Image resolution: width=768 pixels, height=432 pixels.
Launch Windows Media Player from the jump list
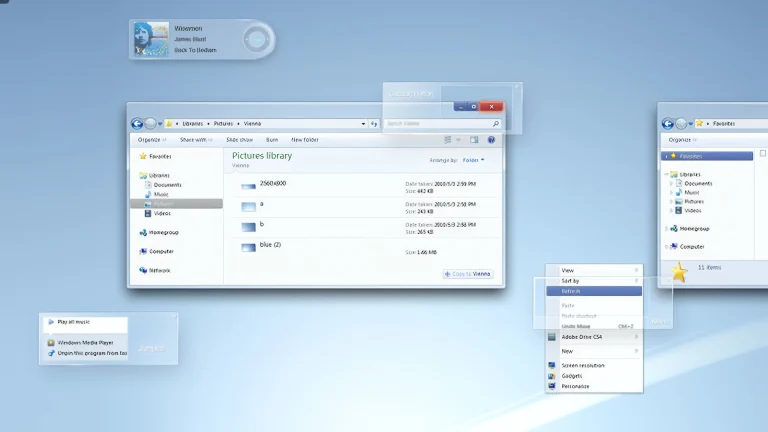tap(85, 343)
